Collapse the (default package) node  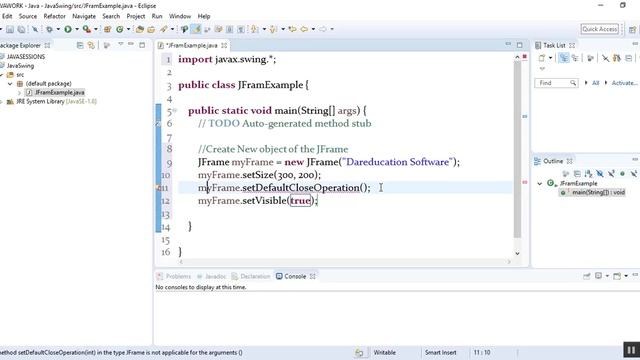[x=10, y=84]
